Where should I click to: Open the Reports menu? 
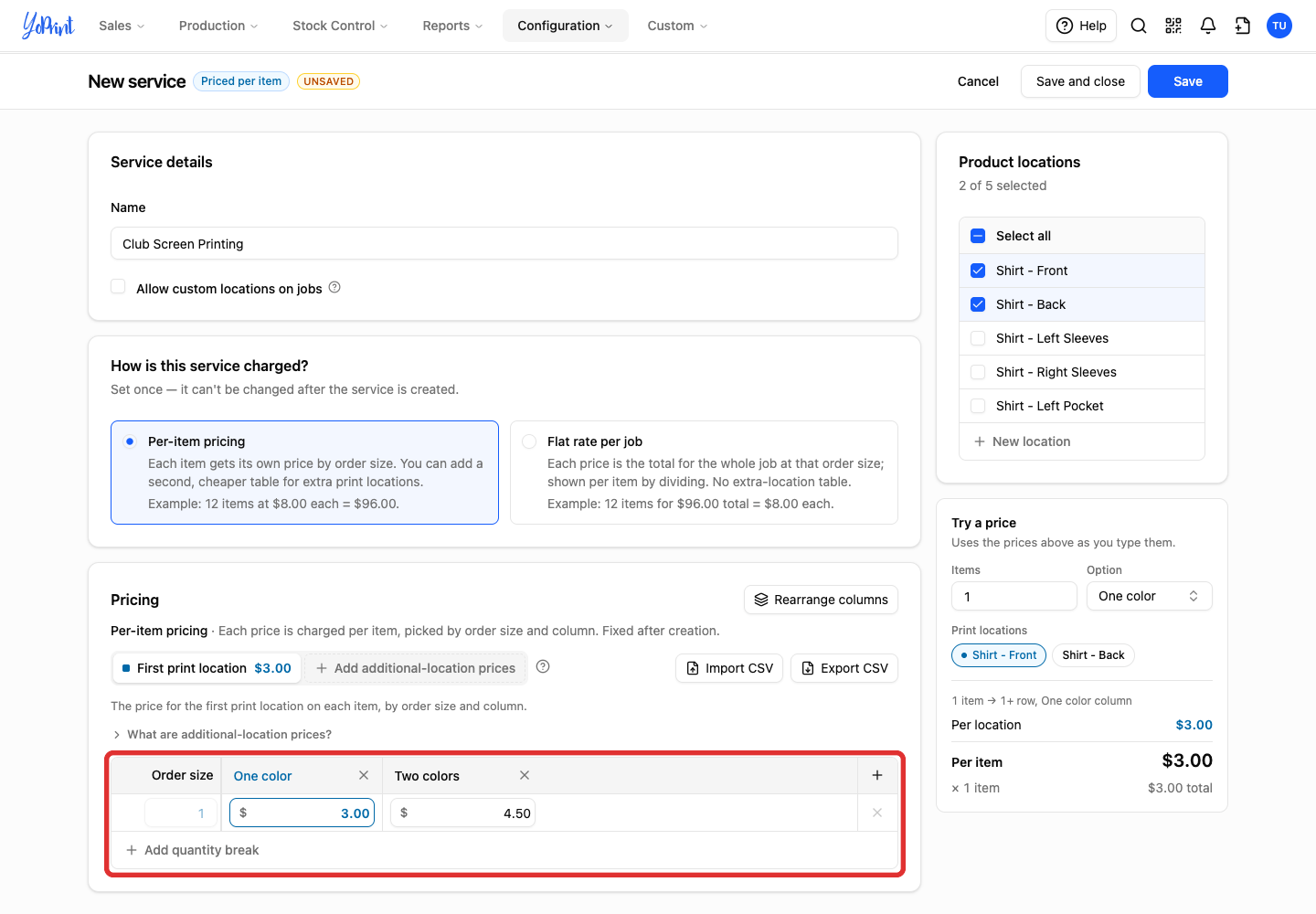(x=452, y=26)
